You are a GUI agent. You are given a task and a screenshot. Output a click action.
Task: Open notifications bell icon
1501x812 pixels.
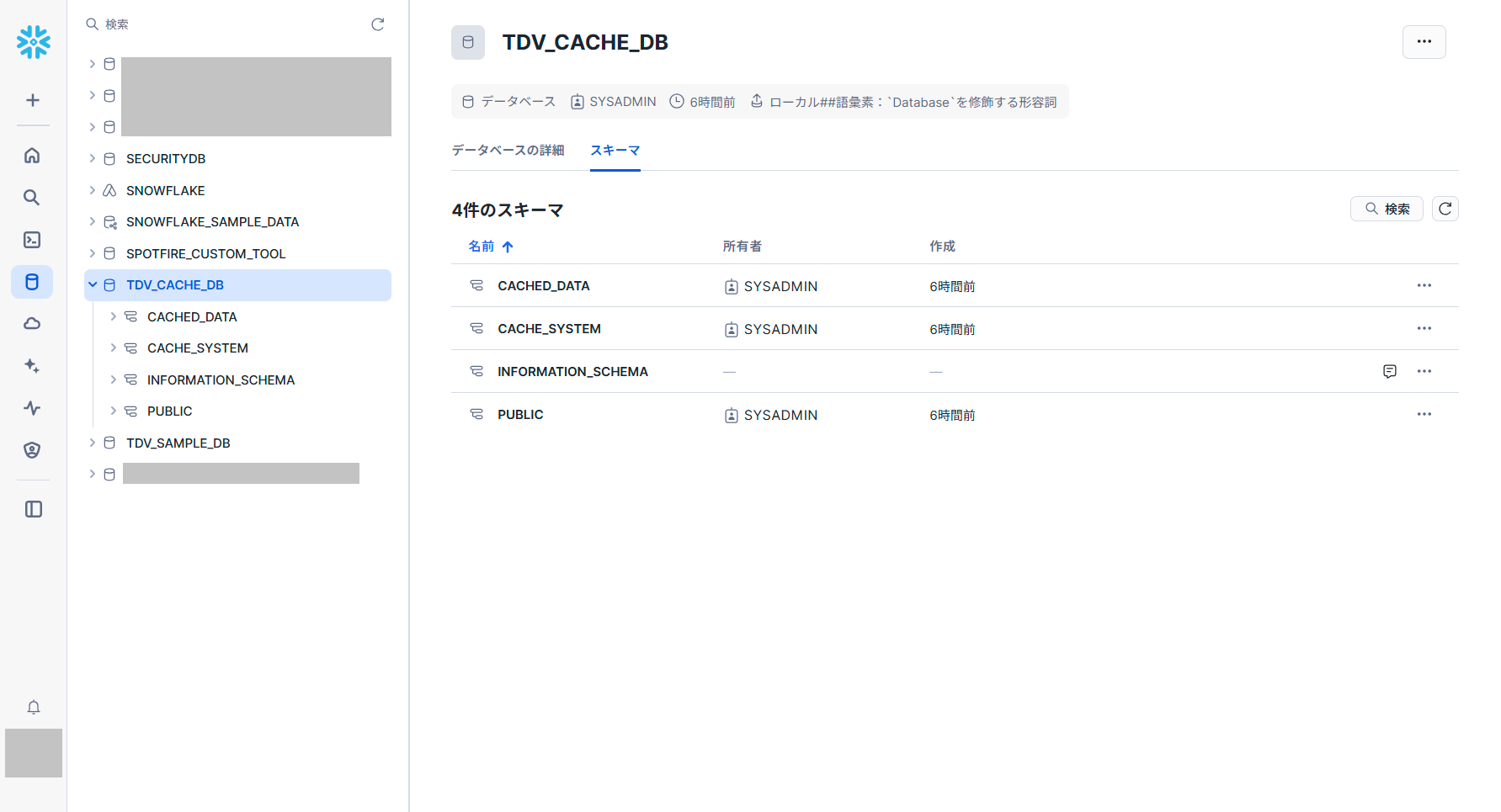[34, 707]
